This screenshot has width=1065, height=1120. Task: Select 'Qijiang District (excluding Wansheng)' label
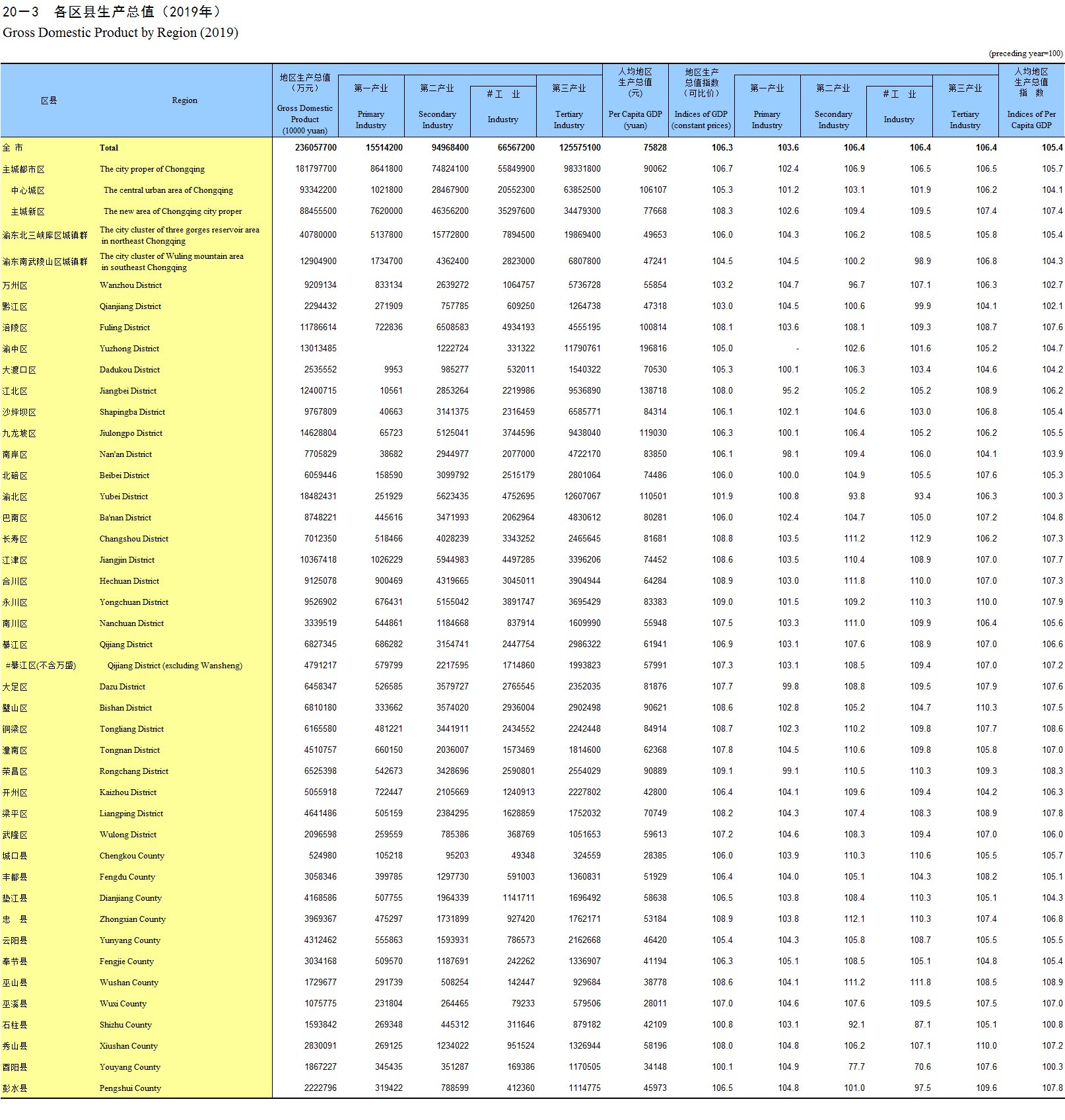(x=175, y=666)
